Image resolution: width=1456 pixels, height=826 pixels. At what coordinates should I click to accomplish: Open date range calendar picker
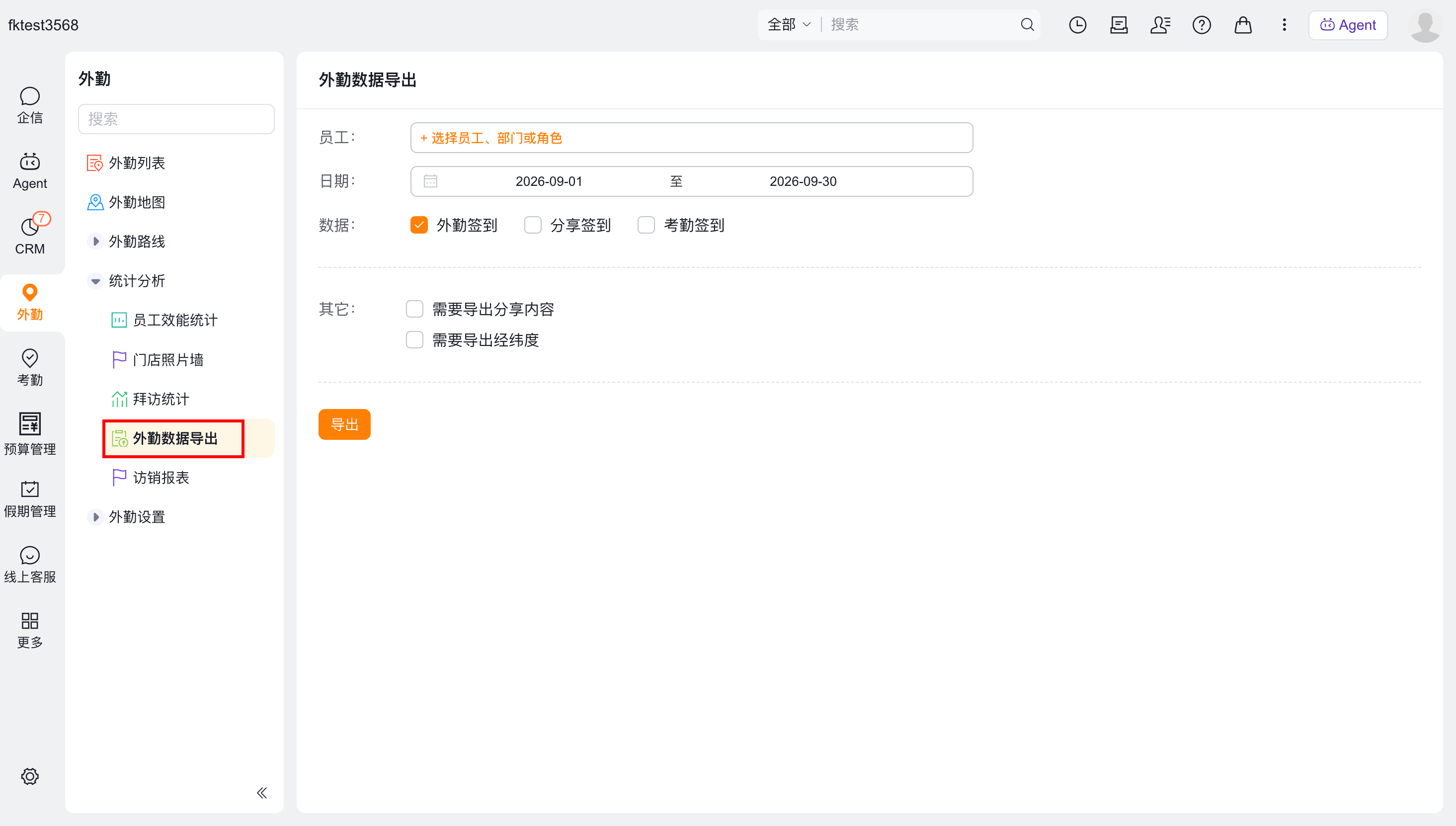(430, 181)
